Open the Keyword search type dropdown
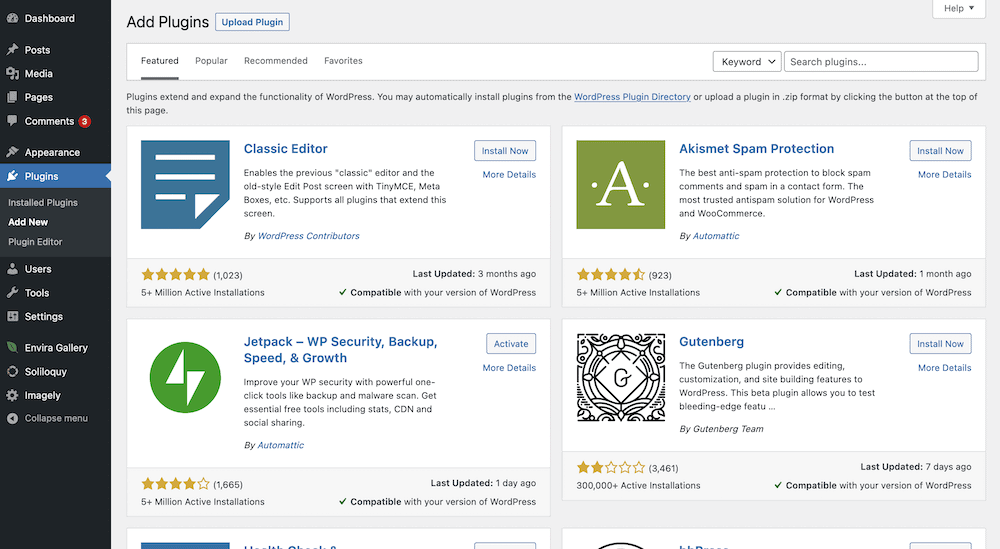Screen dimensions: 1000x549 coord(747,62)
